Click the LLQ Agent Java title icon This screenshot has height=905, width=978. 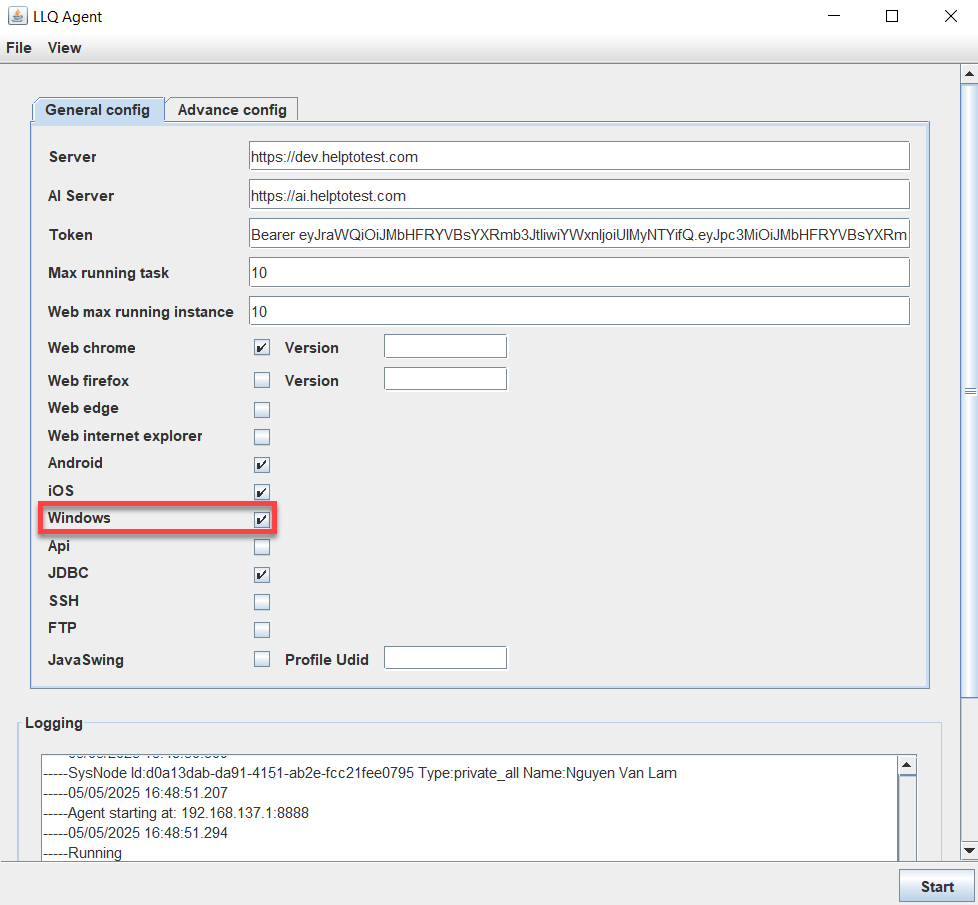click(x=17, y=16)
